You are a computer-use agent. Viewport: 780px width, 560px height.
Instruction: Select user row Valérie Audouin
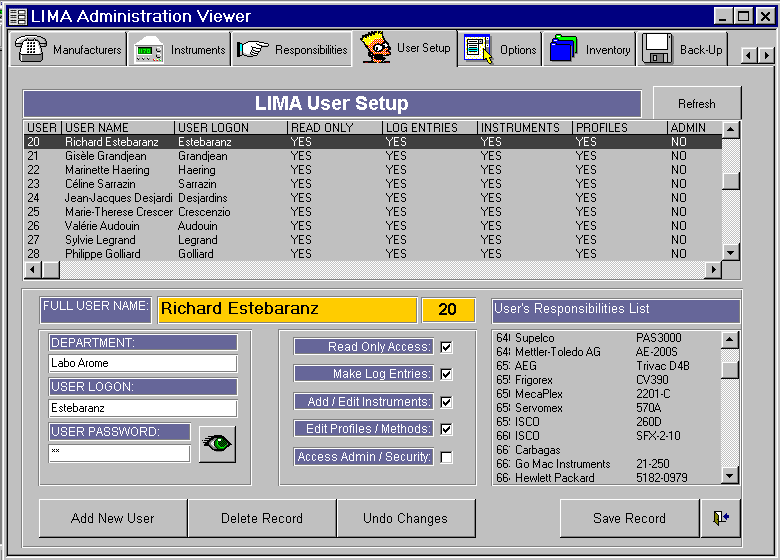[x=373, y=226]
